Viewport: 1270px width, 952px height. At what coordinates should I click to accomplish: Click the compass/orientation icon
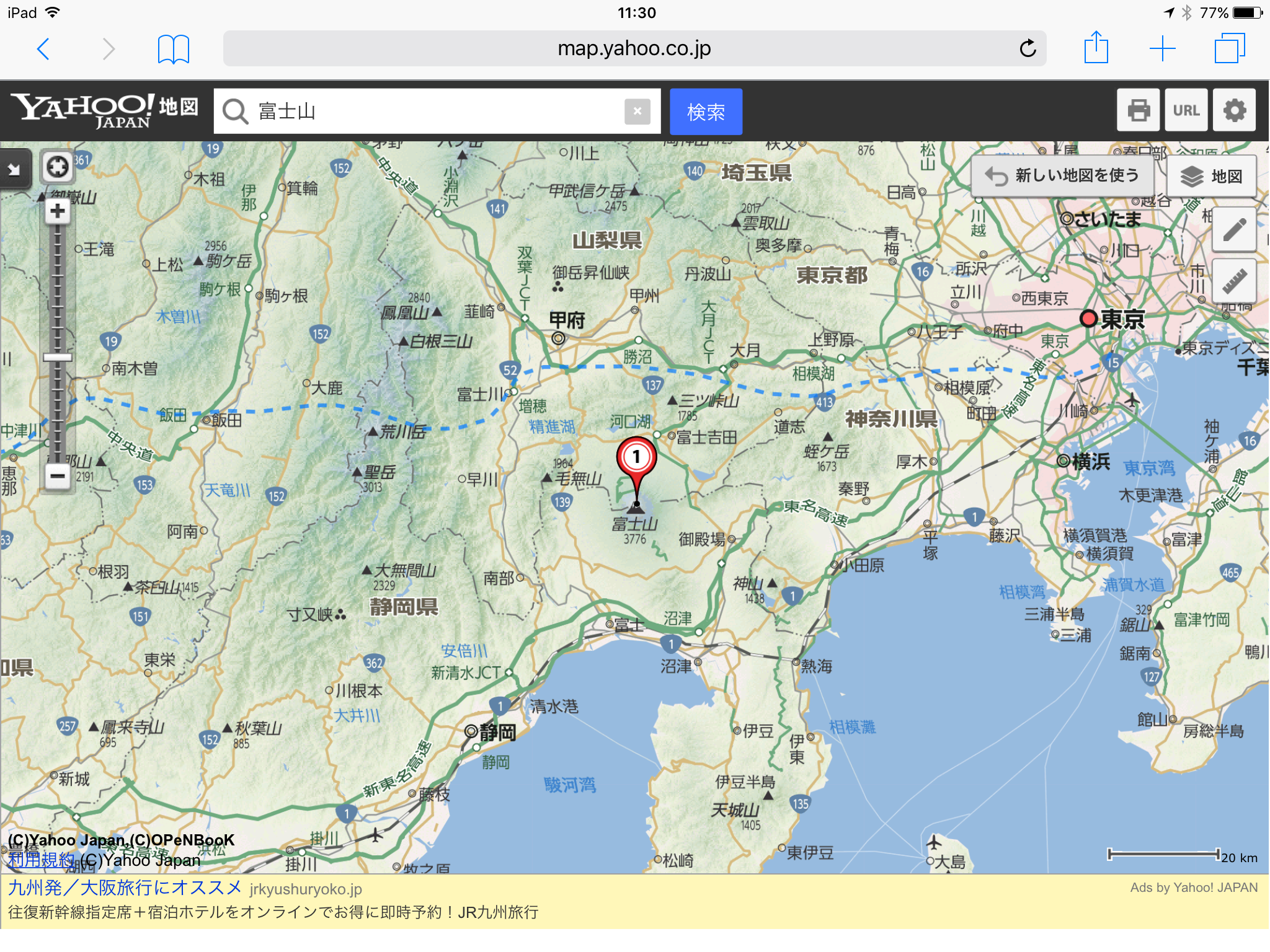pos(57,168)
